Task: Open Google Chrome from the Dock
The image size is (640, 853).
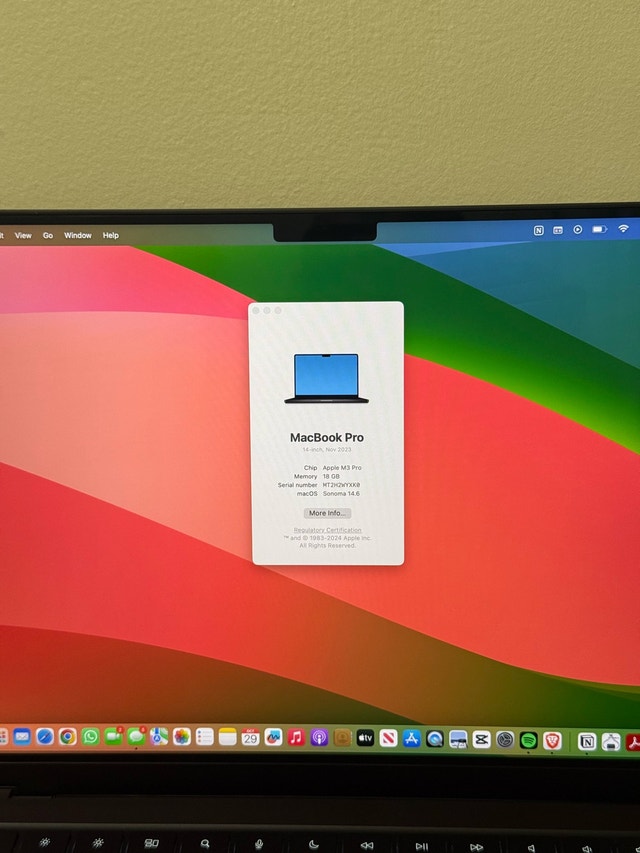Action: coord(67,737)
